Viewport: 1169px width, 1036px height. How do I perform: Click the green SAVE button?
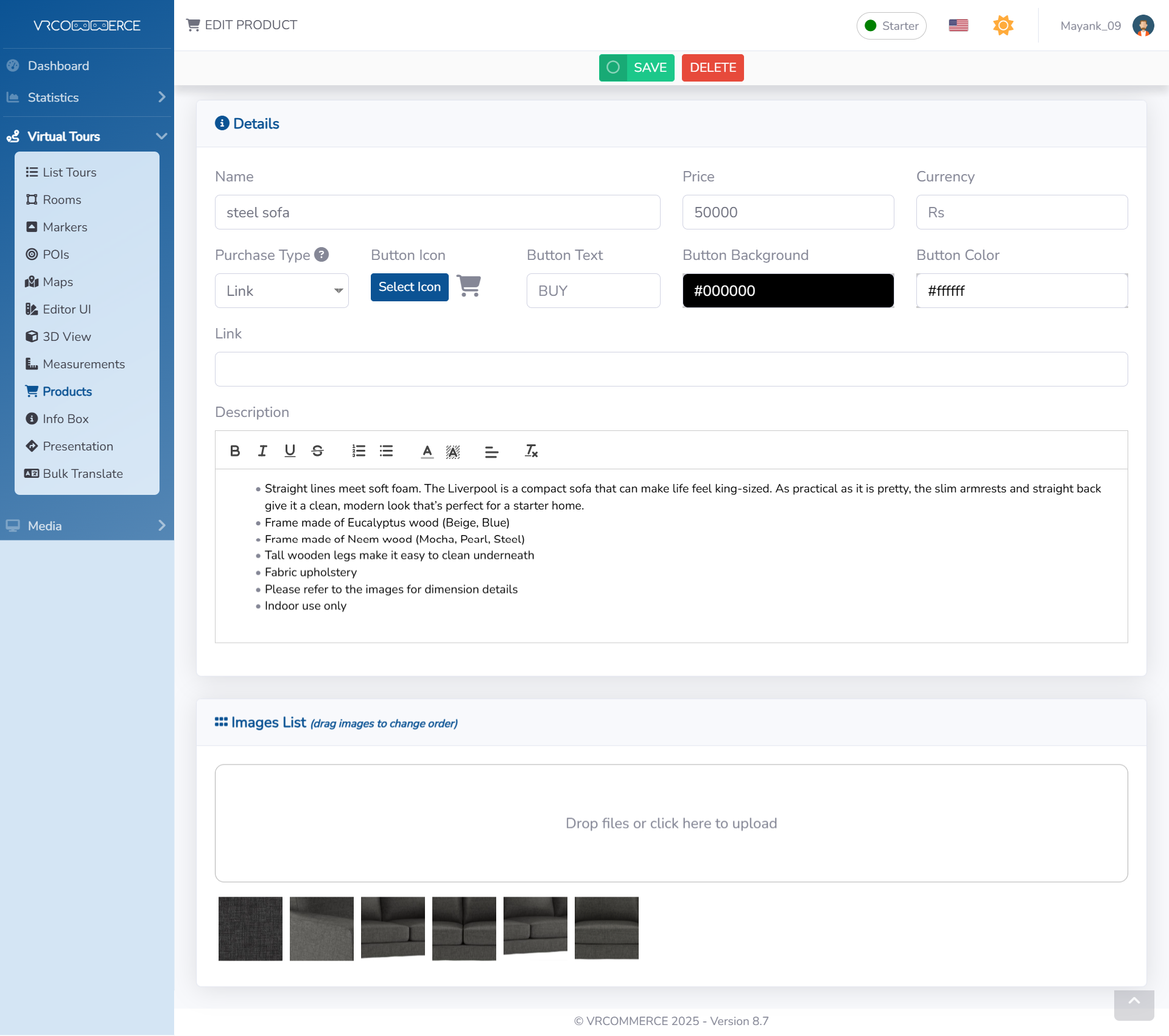pyautogui.click(x=637, y=68)
